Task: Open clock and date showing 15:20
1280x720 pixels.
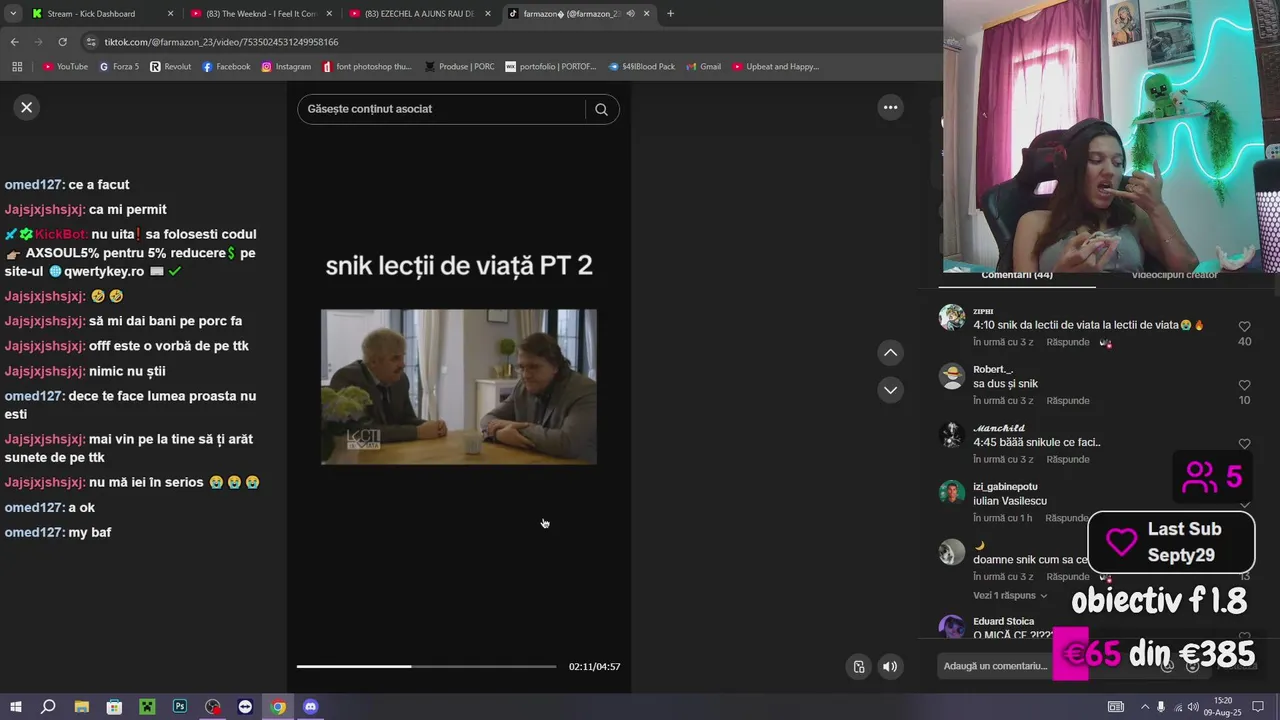Action: (1223, 707)
